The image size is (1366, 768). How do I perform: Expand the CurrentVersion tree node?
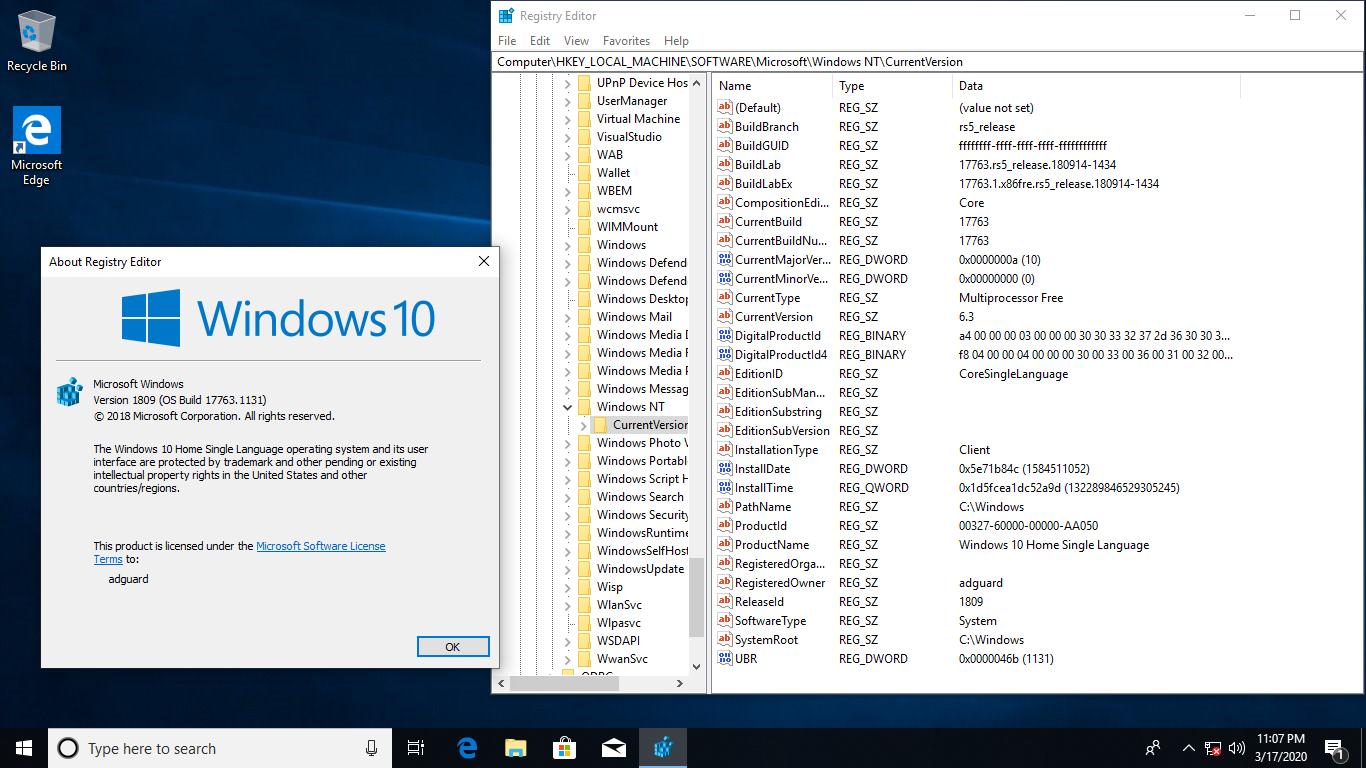(x=584, y=425)
